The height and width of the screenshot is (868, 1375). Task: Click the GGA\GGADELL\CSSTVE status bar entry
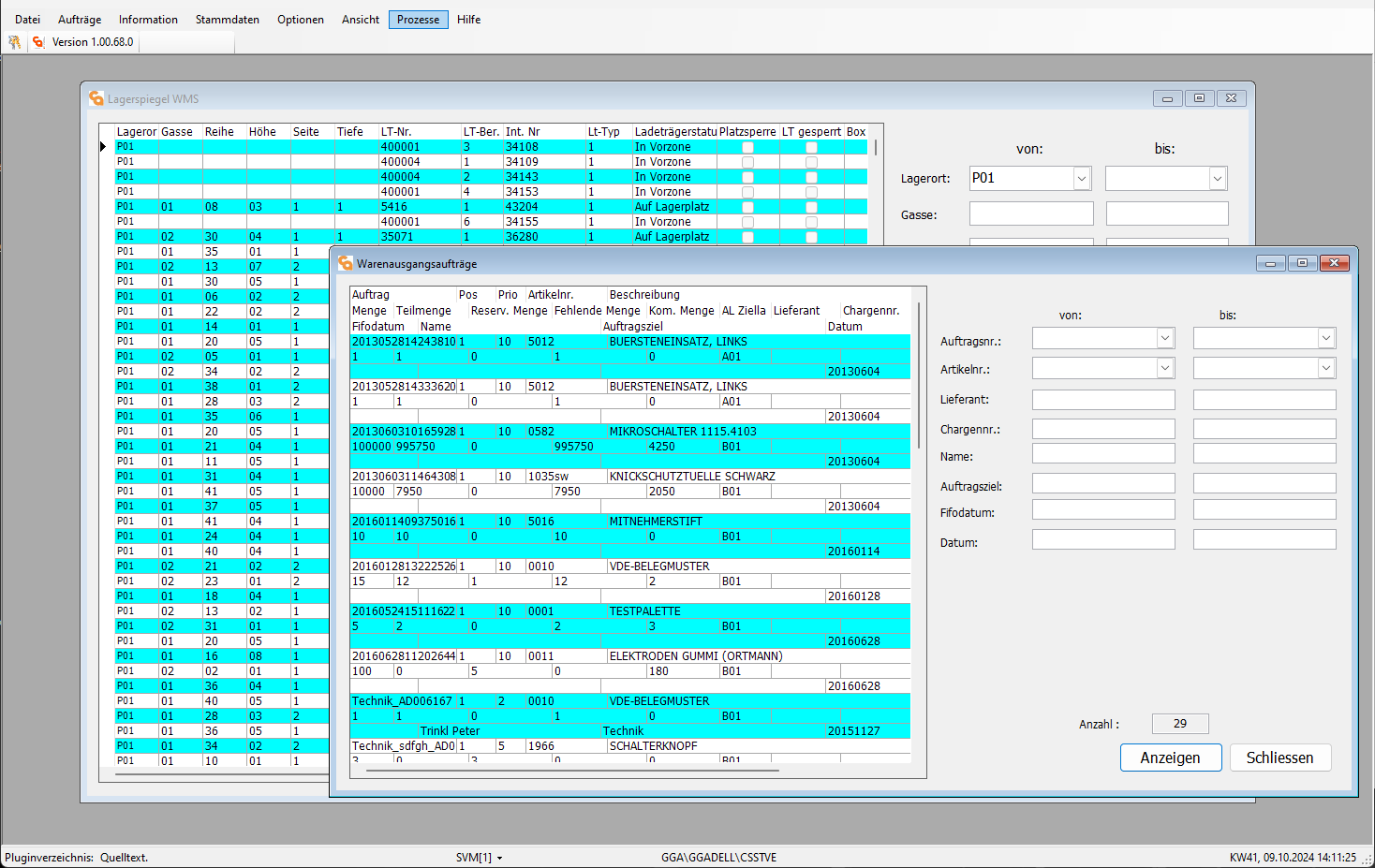[x=719, y=858]
